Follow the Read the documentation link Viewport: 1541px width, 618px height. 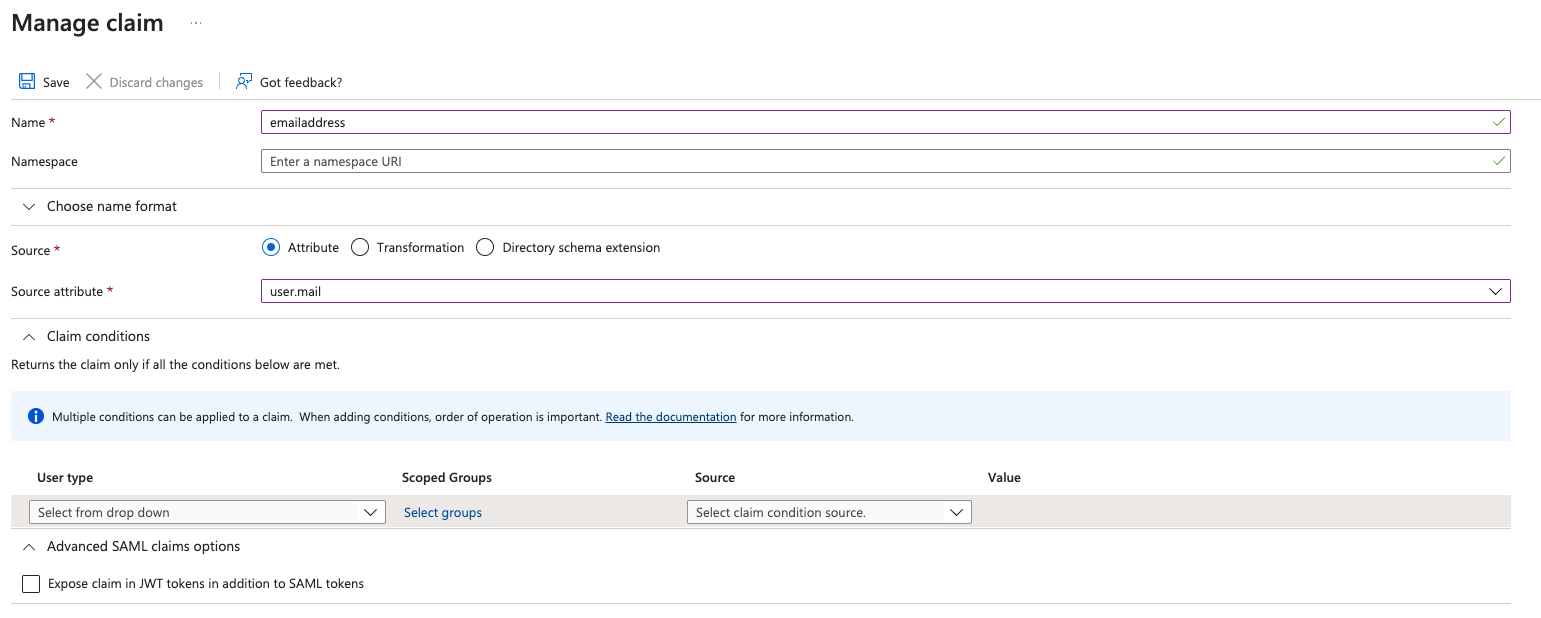pyautogui.click(x=671, y=416)
